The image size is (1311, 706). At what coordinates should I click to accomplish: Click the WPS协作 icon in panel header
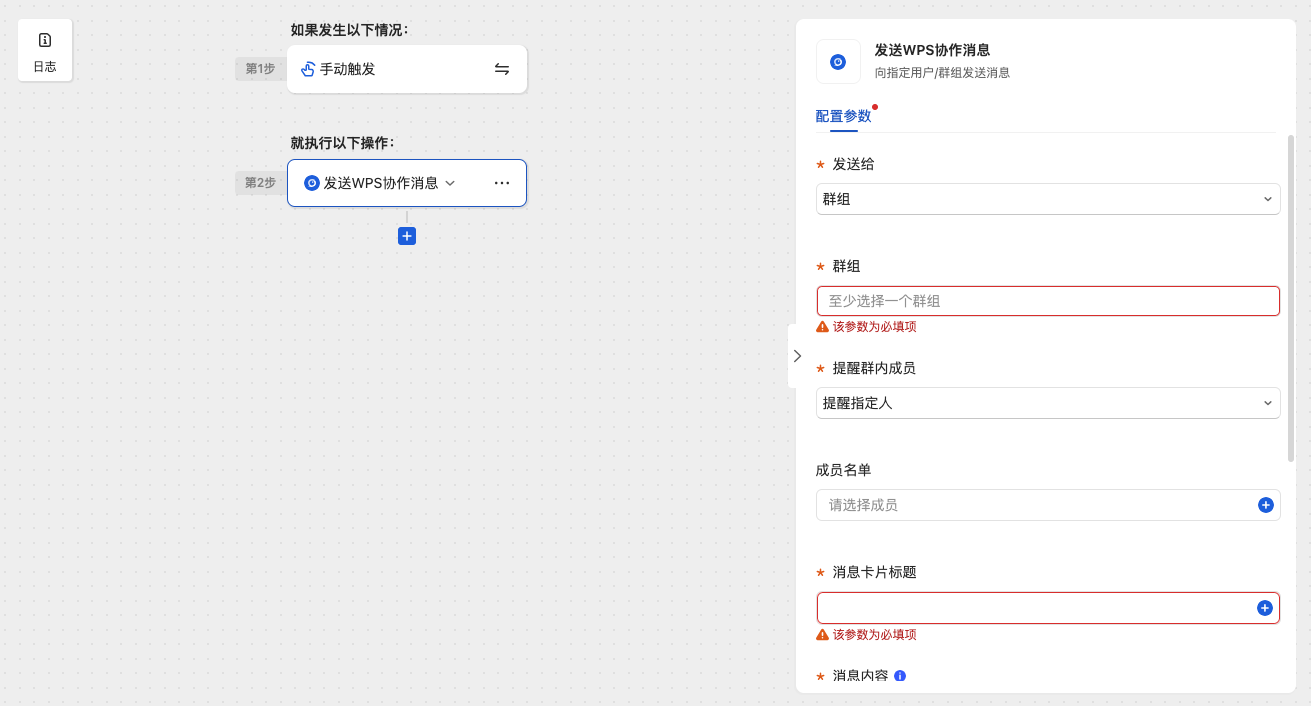838,62
